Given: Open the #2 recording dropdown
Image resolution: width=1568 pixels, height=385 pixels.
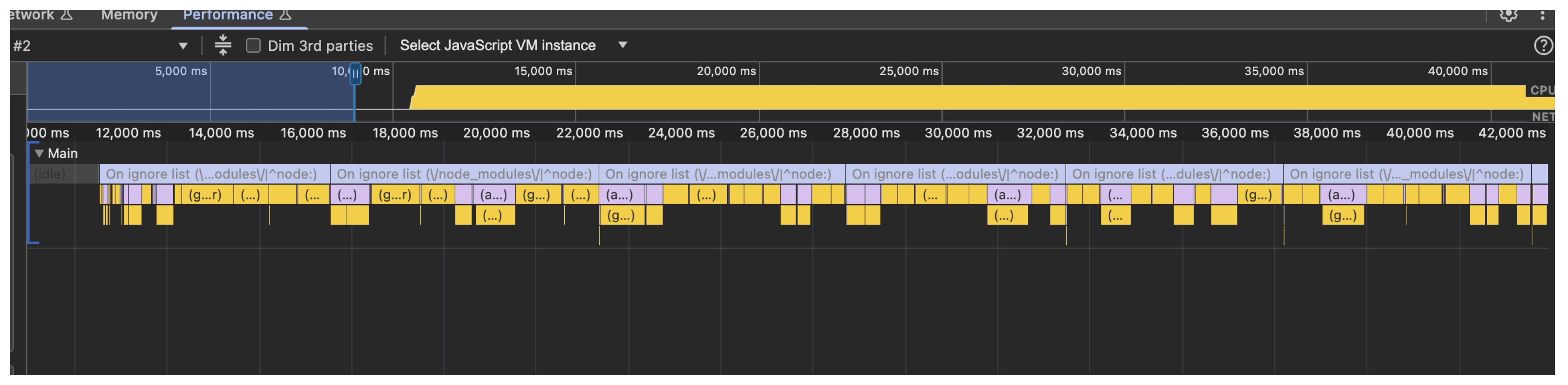Looking at the screenshot, I should point(182,46).
